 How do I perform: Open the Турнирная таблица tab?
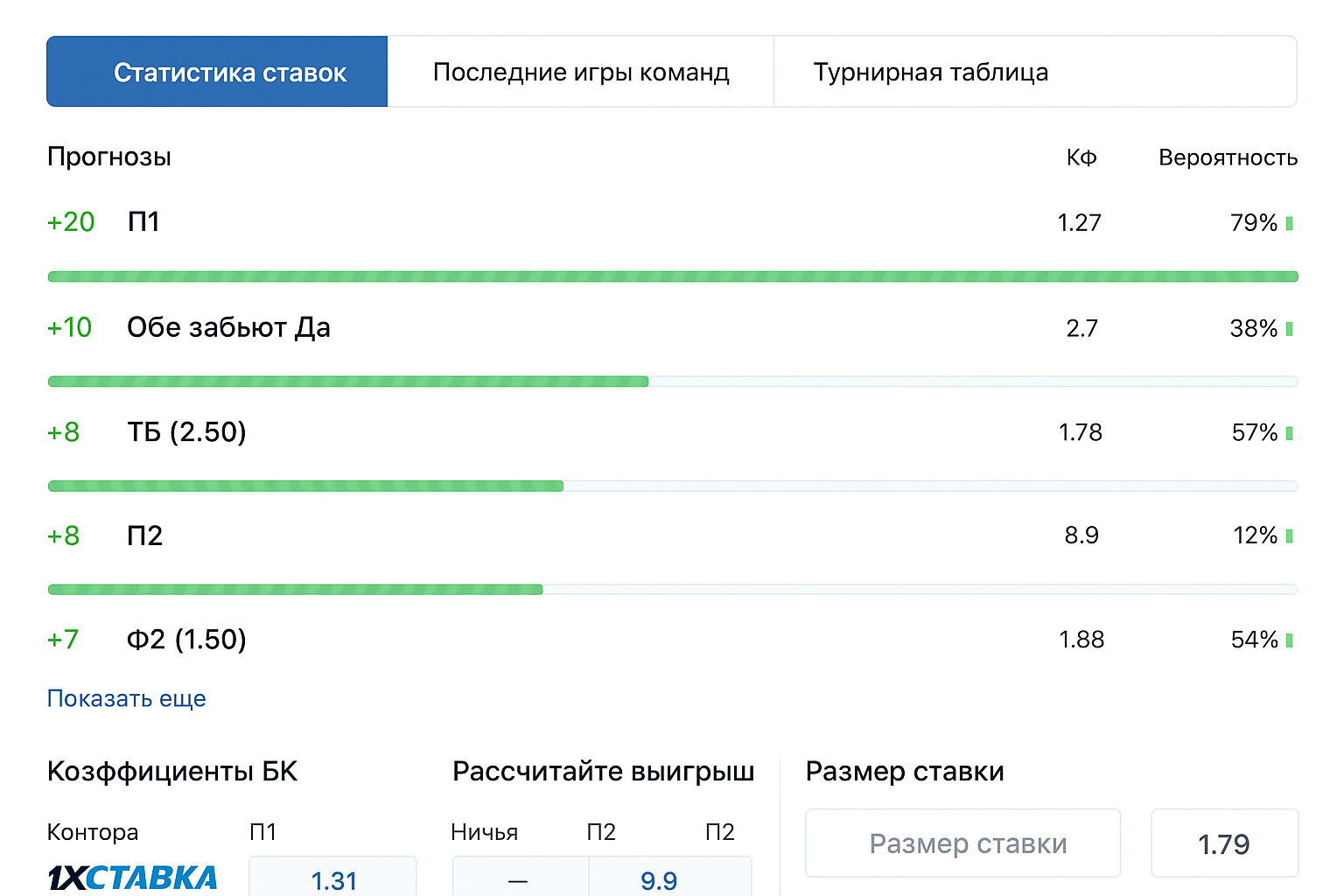[x=930, y=72]
